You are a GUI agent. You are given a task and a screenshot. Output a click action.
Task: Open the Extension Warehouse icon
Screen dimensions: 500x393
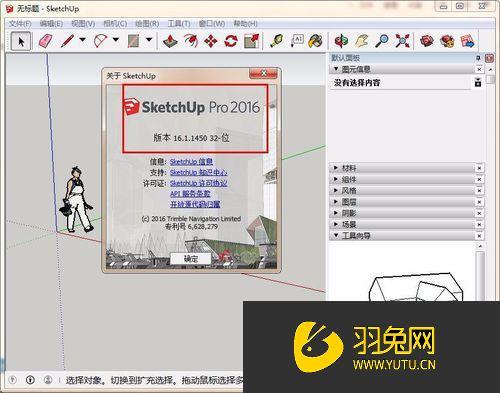click(x=447, y=41)
